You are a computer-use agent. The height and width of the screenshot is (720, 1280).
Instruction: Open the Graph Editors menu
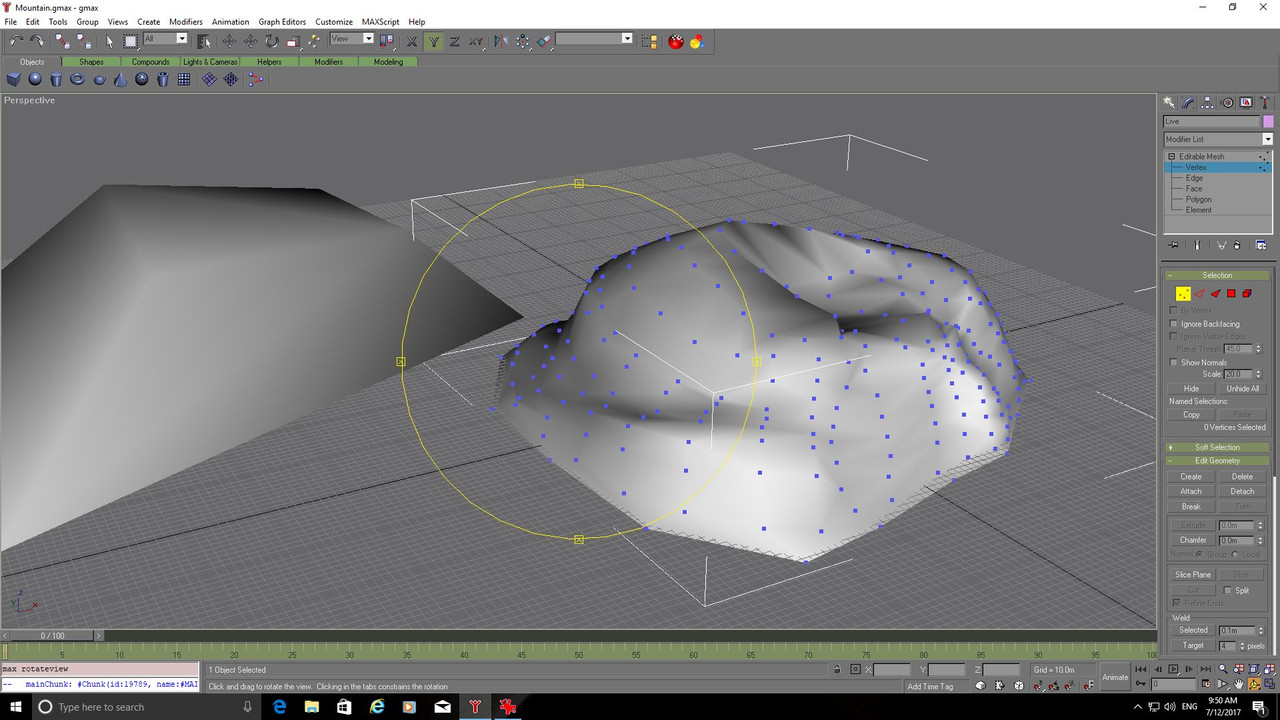[x=282, y=21]
